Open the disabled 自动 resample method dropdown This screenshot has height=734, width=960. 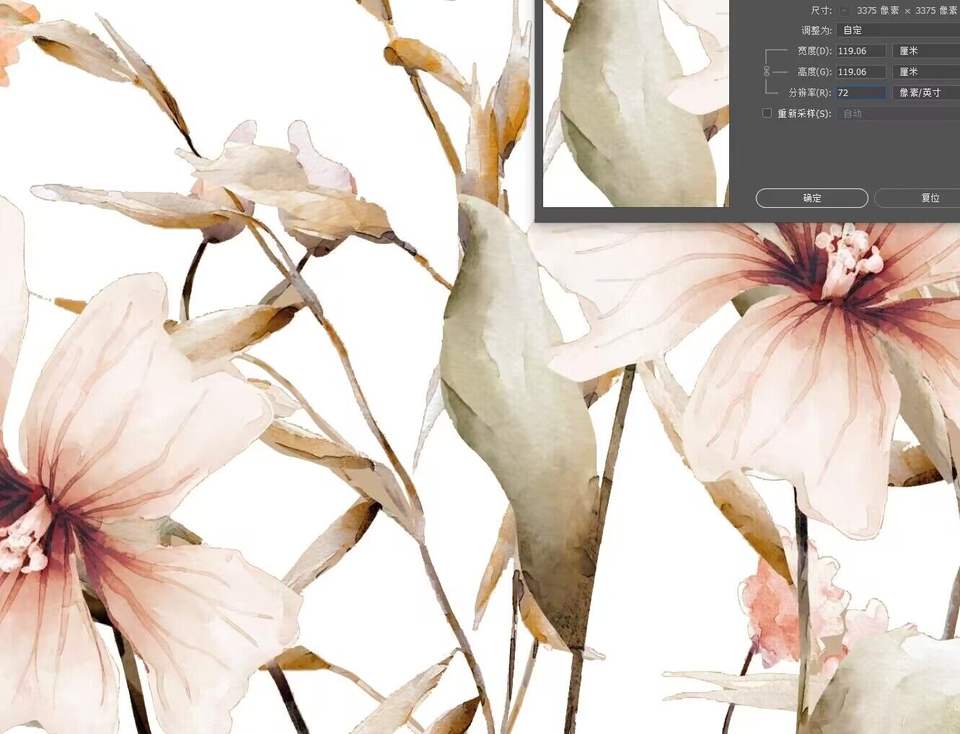click(898, 113)
